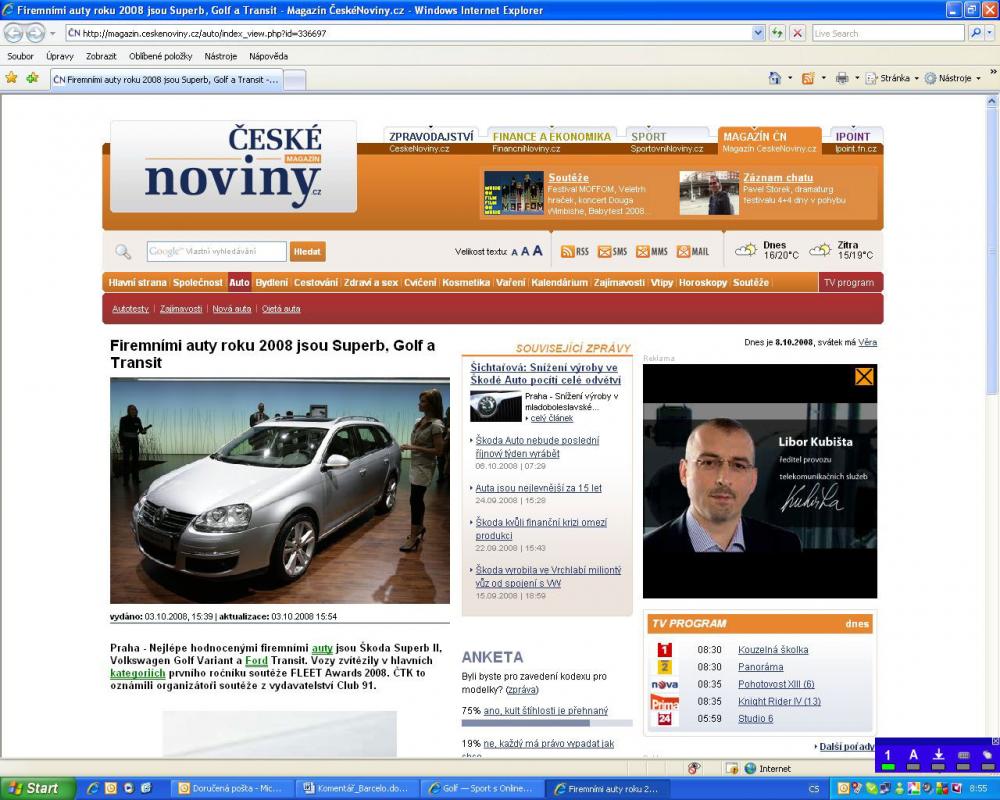The height and width of the screenshot is (800, 1000).
Task: Open the Zobrazit menu
Action: (101, 56)
